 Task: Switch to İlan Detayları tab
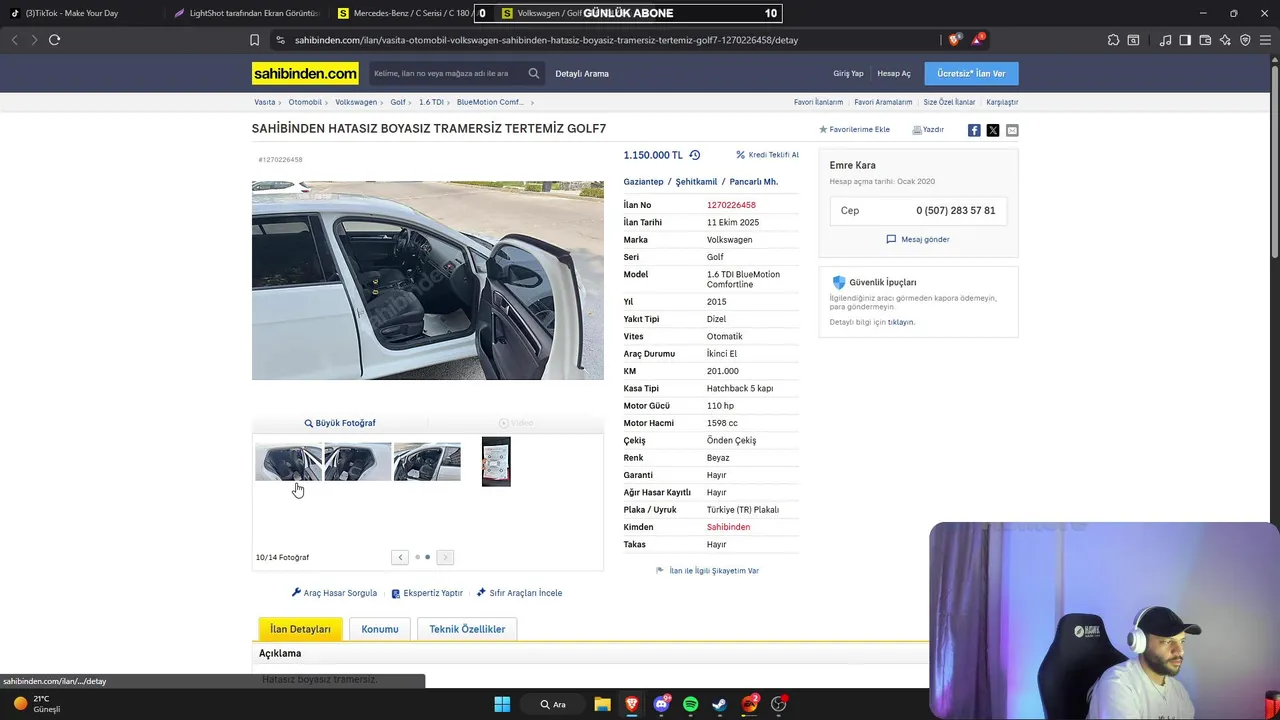300,629
